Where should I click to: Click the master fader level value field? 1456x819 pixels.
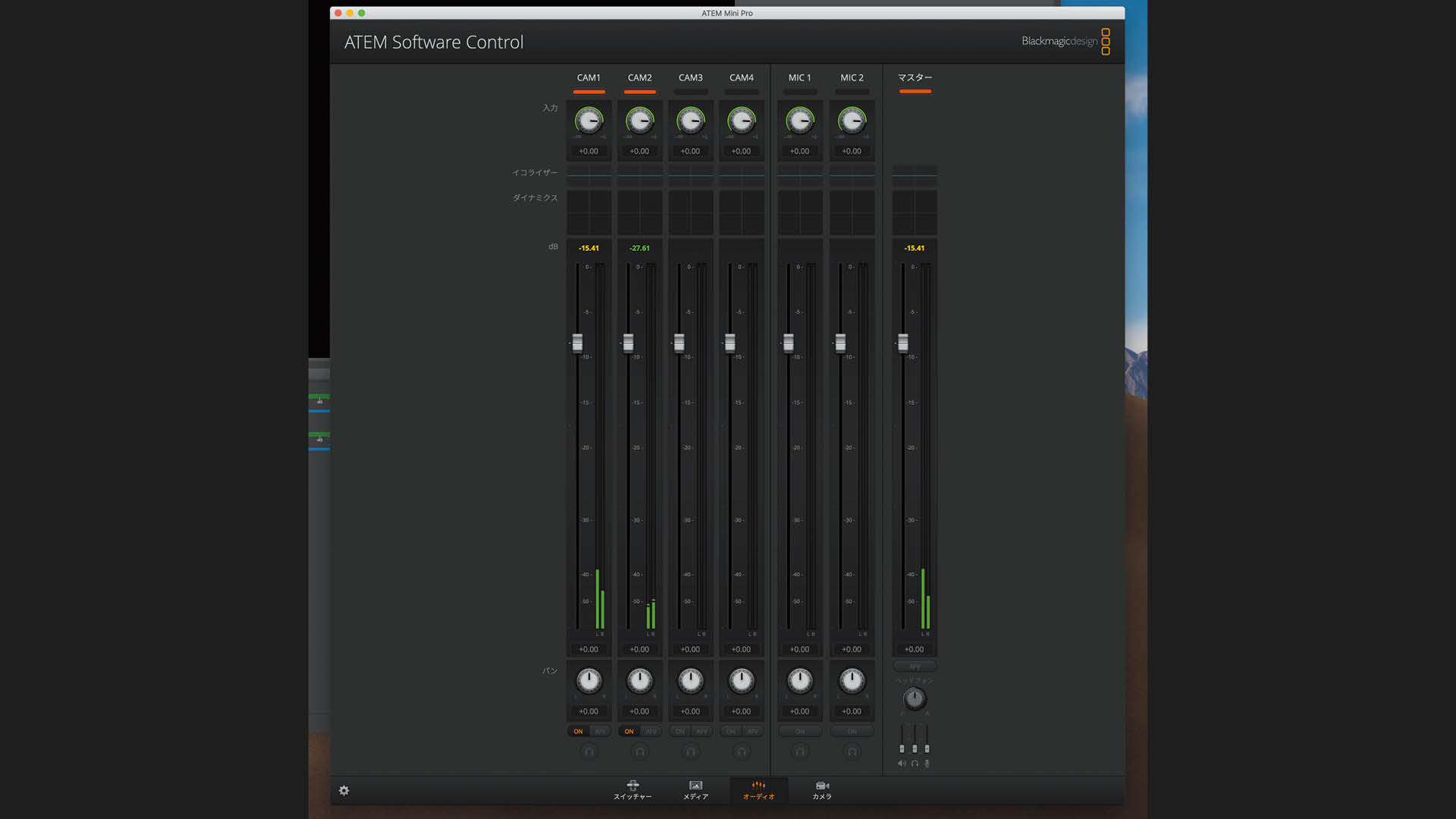click(915, 649)
